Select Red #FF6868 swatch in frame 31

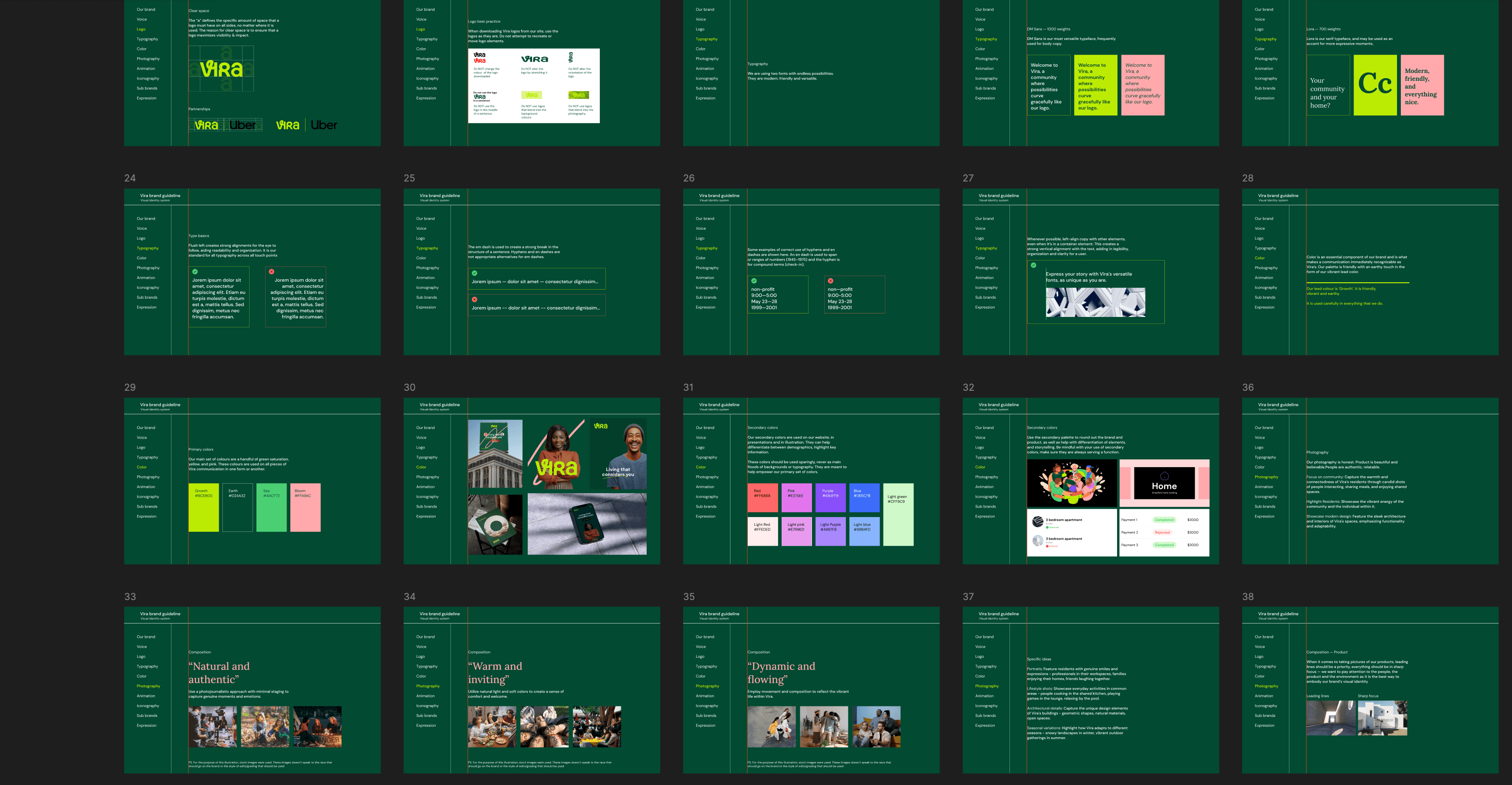763,498
